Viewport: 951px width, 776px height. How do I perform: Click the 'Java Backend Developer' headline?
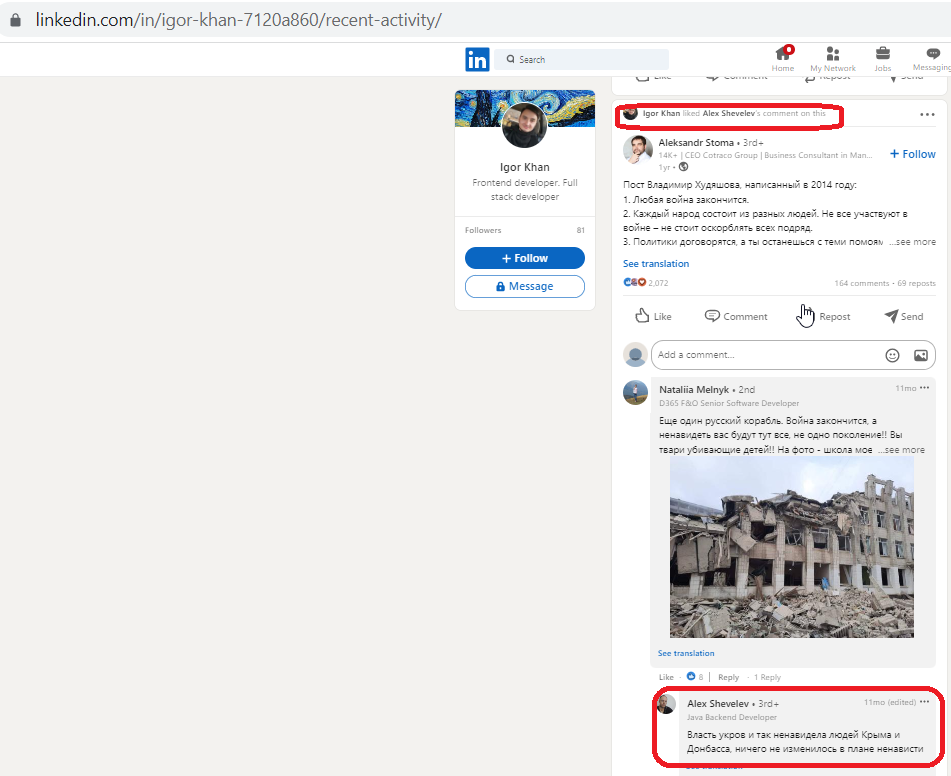[x=731, y=717]
